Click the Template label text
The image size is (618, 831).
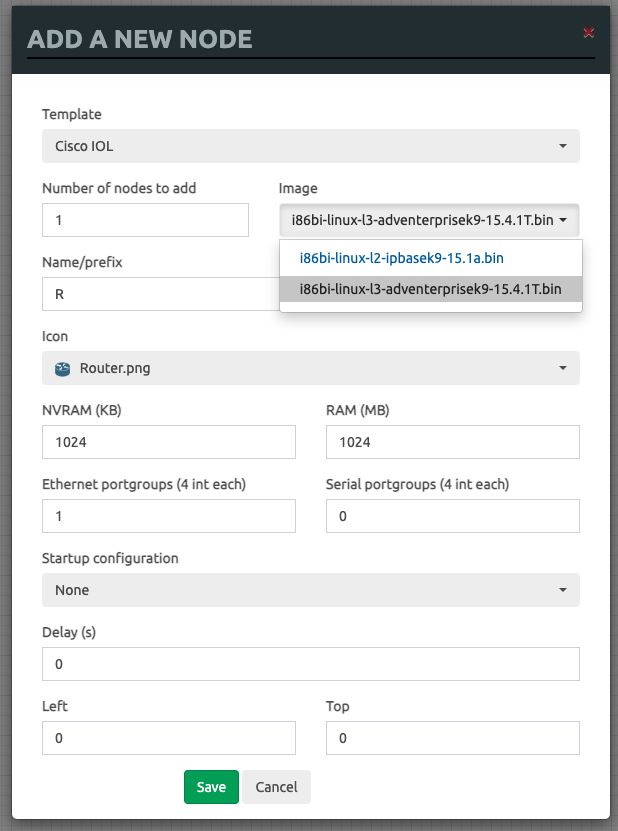click(72, 114)
